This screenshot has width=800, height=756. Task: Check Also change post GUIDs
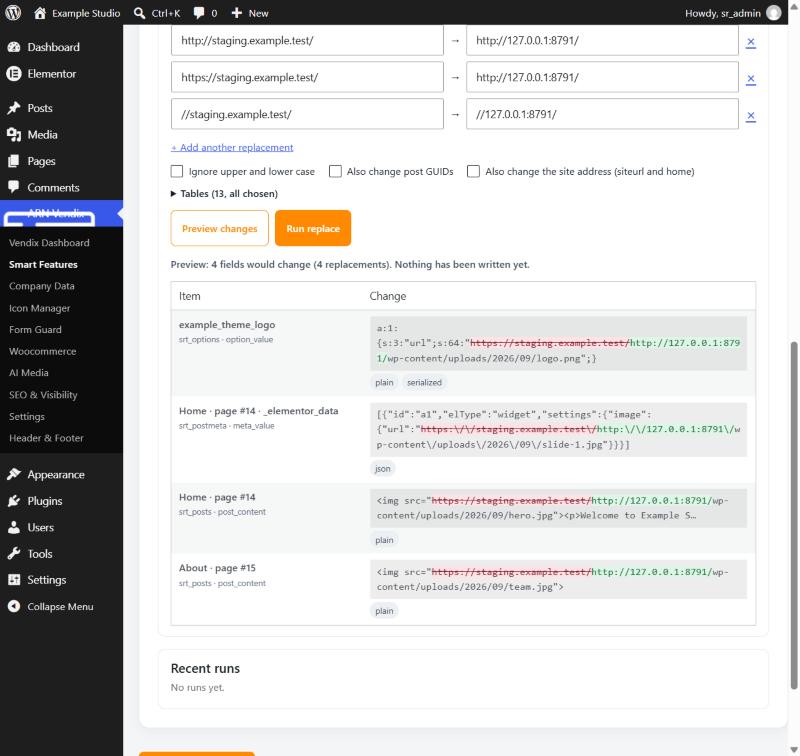coord(335,171)
